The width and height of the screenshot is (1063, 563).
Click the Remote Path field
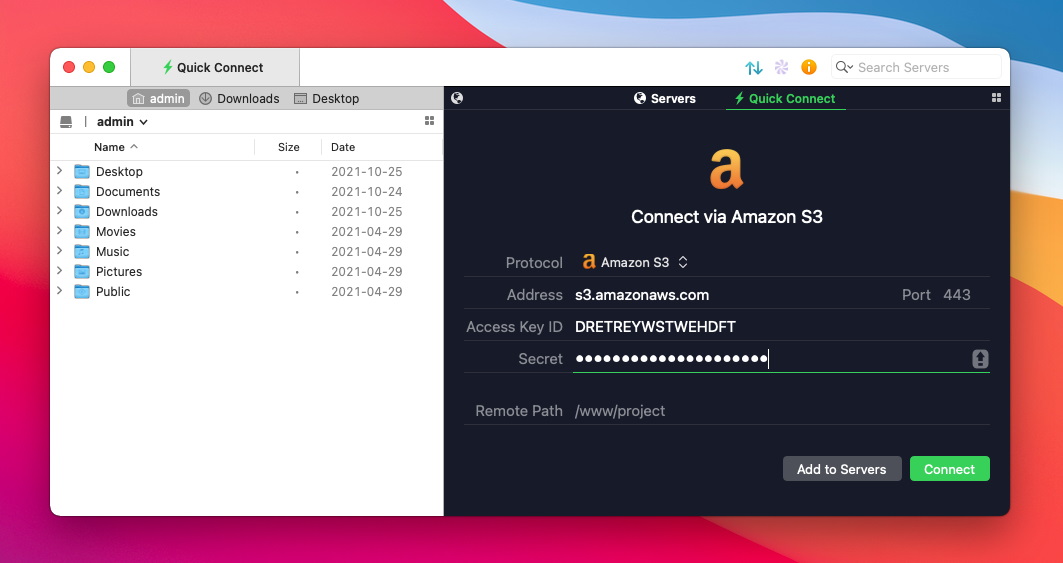click(x=781, y=411)
